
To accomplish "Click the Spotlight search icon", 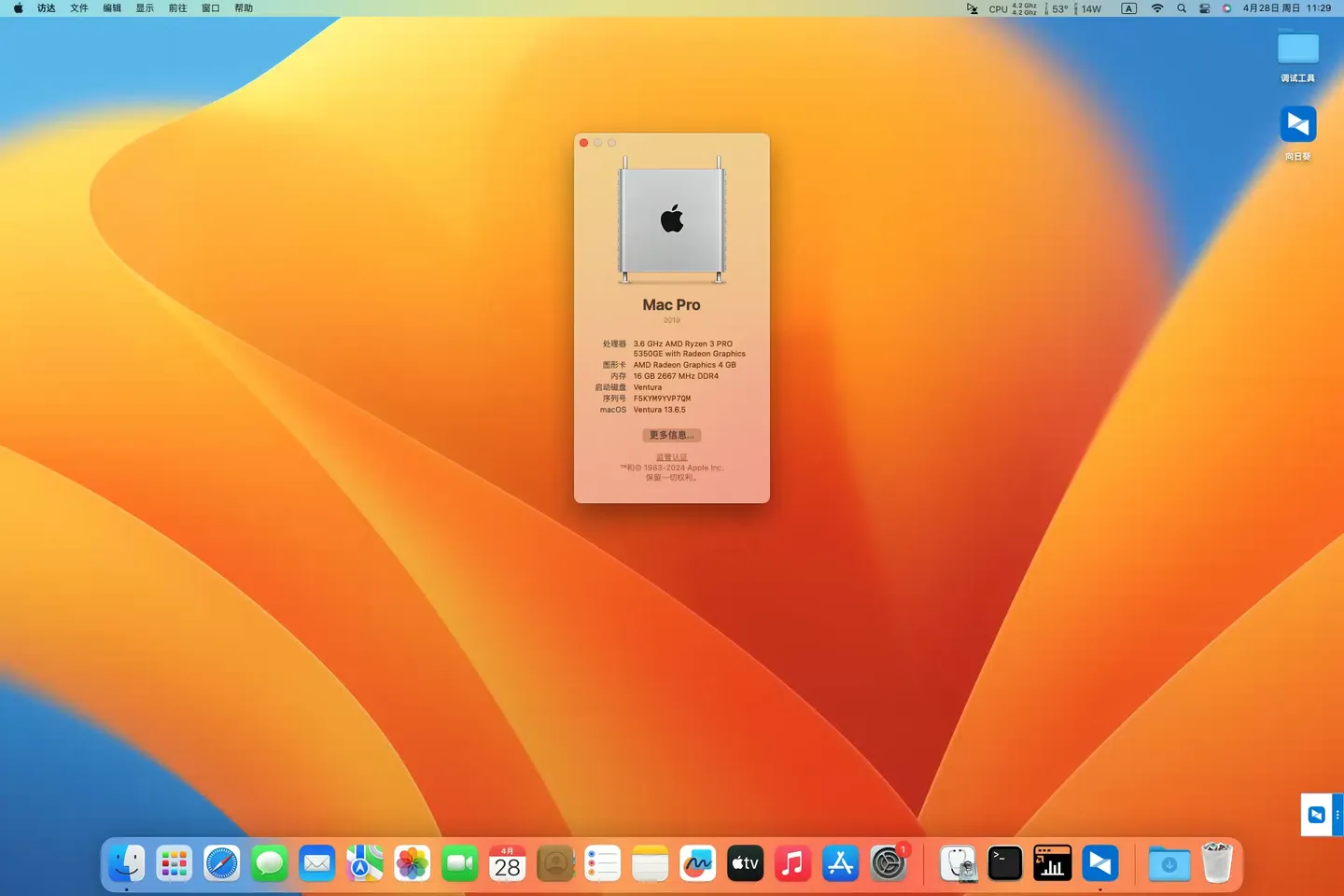I will pos(1182,8).
